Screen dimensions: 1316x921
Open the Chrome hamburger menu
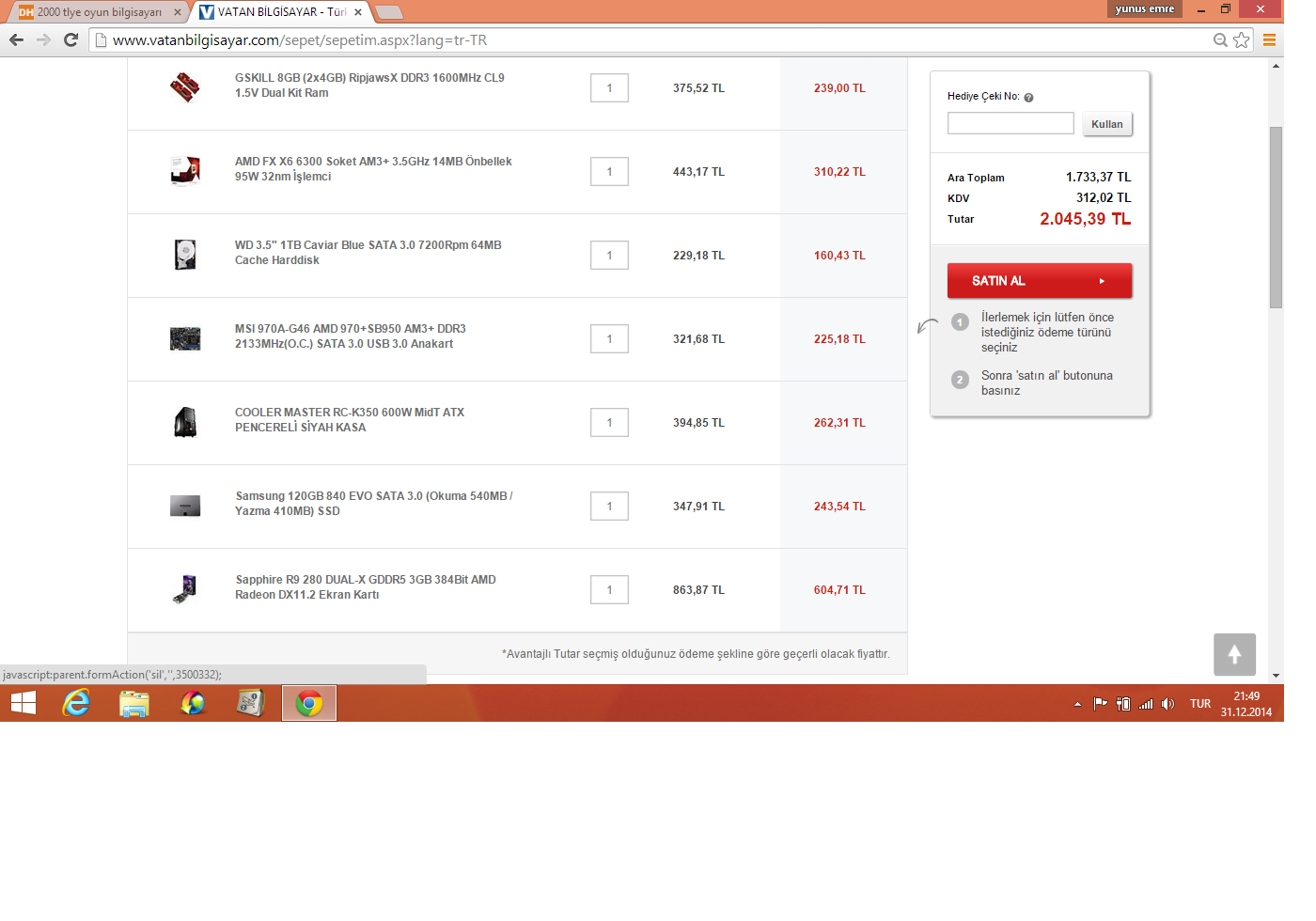click(x=1268, y=39)
